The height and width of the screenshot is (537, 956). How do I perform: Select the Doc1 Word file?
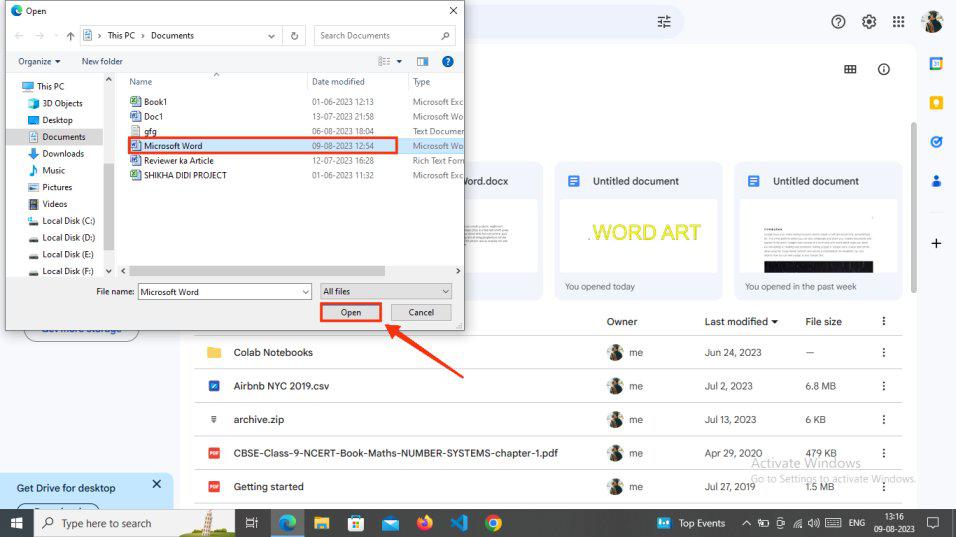(153, 116)
